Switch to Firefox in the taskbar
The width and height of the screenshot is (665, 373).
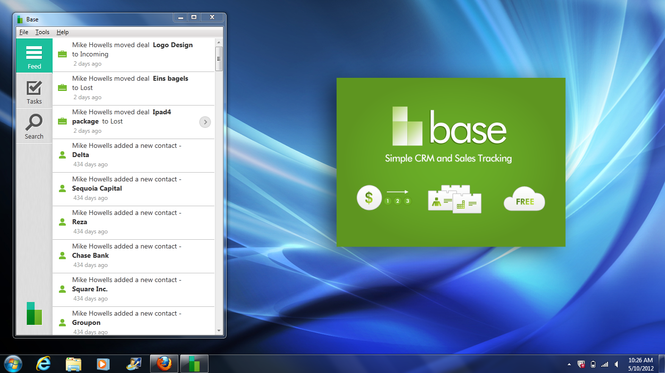[x=164, y=364]
